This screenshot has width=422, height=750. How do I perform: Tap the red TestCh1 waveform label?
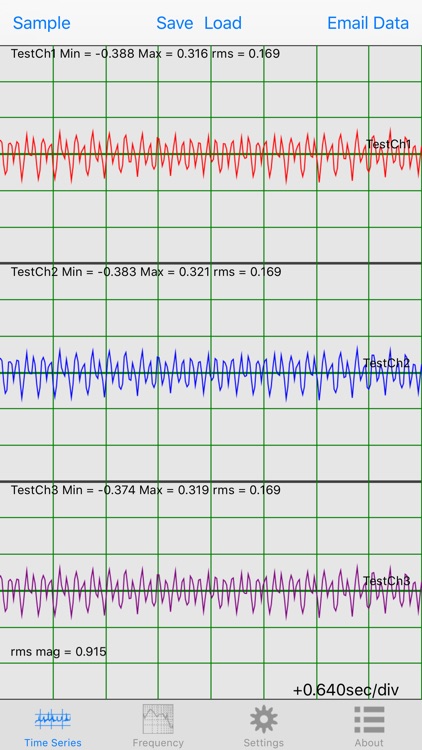click(x=389, y=144)
